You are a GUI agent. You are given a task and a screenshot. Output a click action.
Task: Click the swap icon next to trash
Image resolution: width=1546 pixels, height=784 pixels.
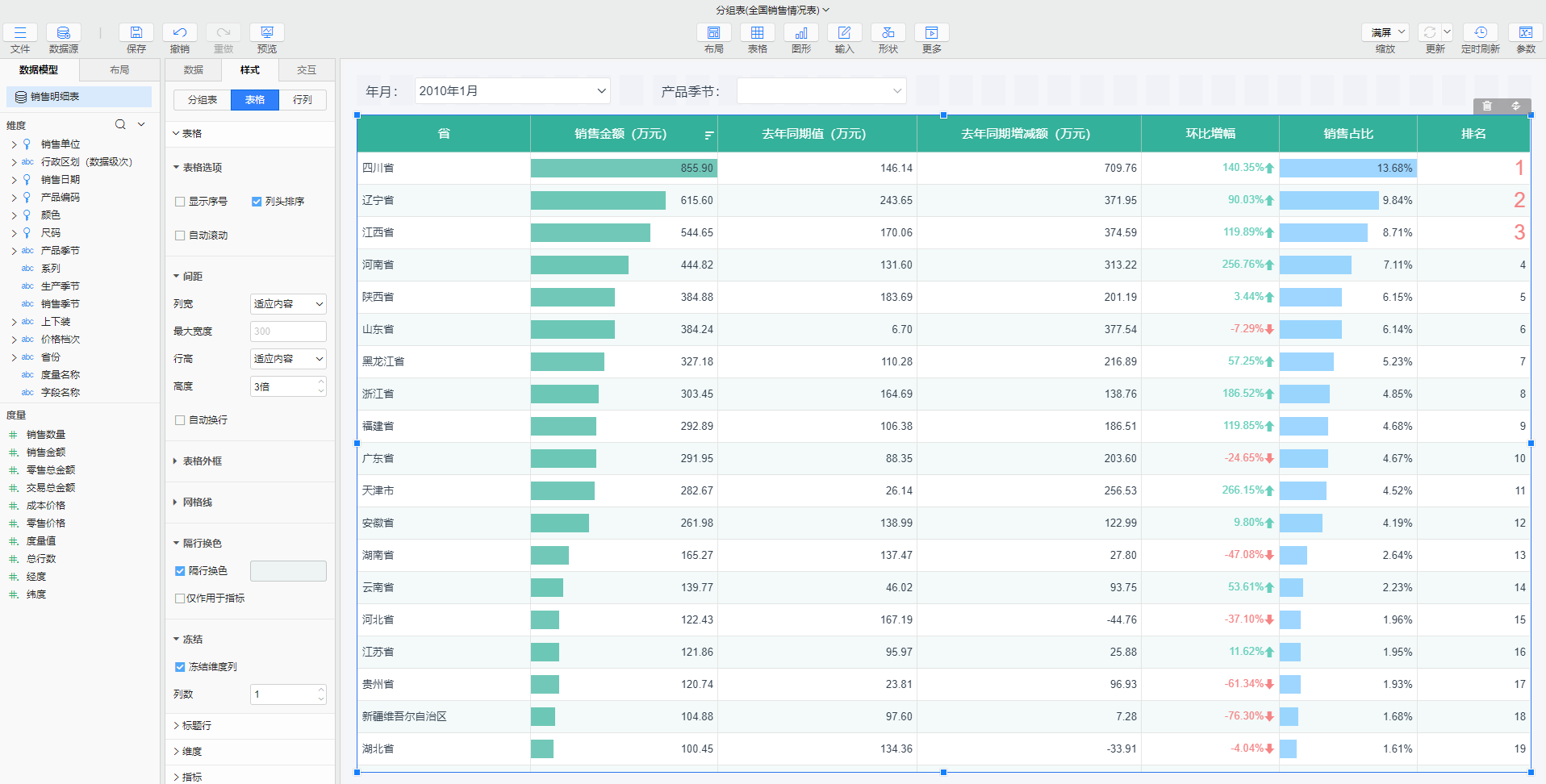[x=1515, y=106]
